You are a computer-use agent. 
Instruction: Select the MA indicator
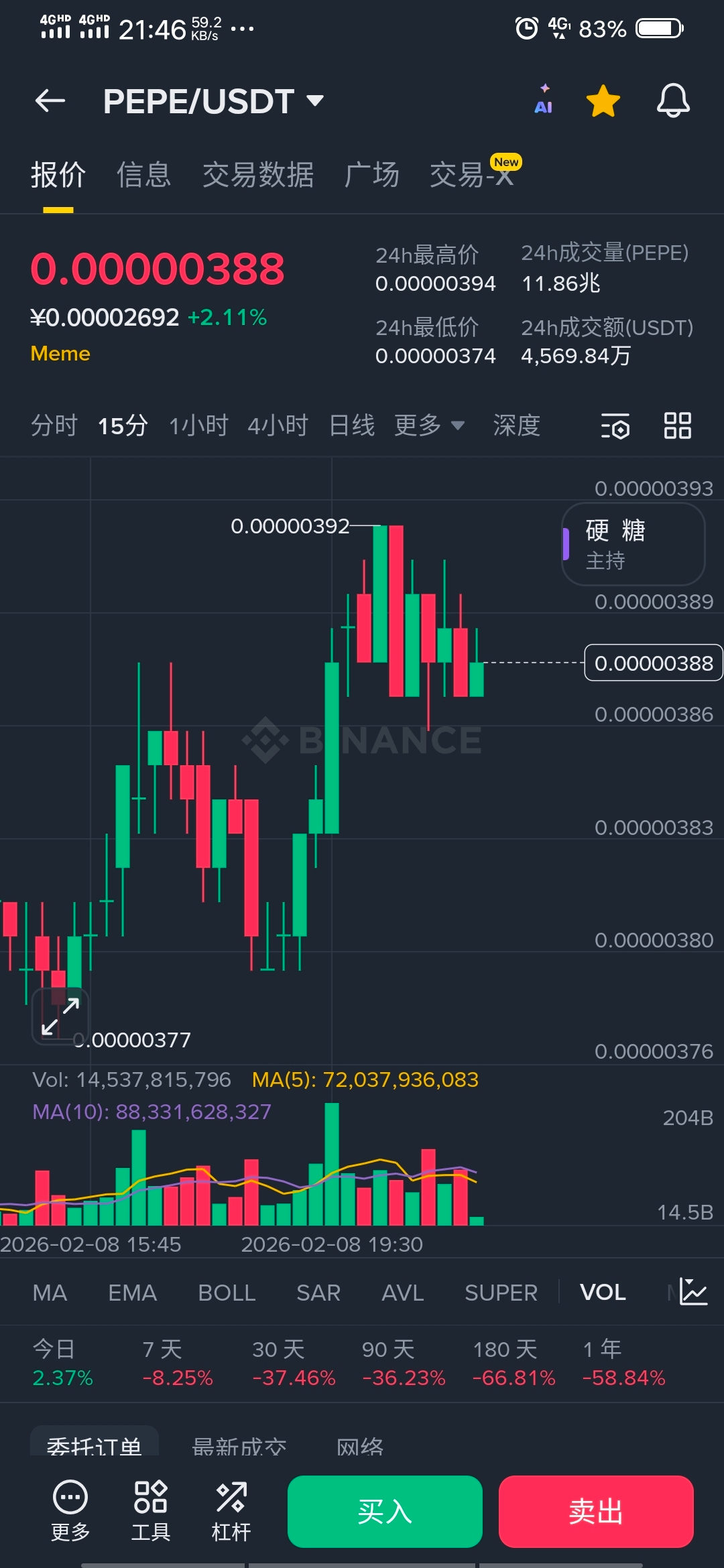coord(50,1293)
